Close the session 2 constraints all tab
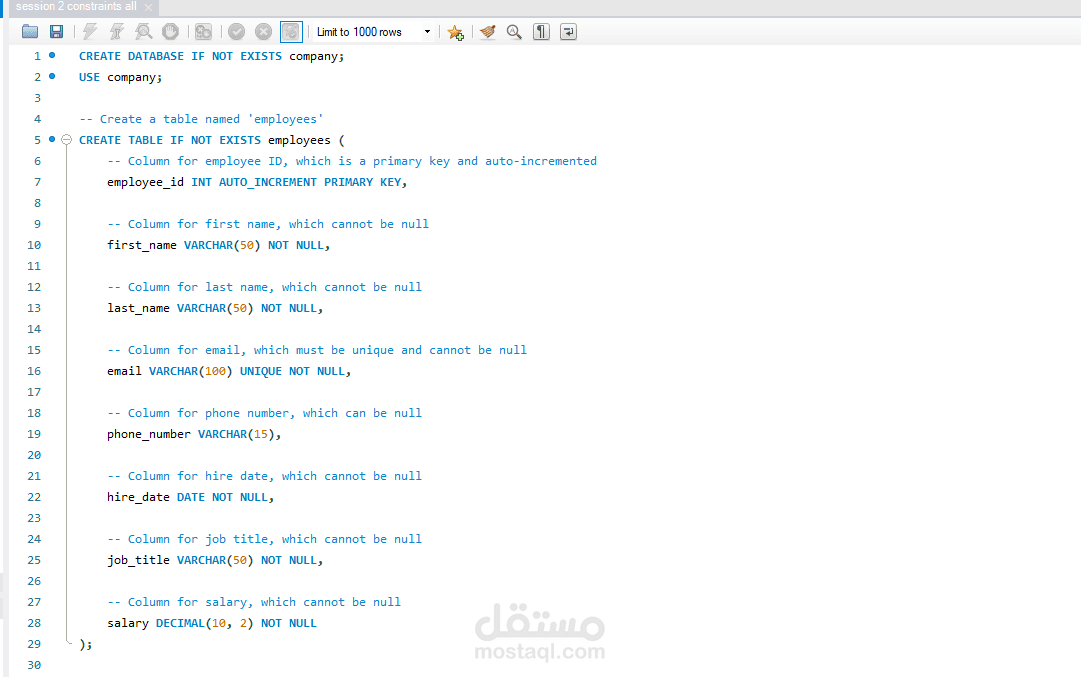The height and width of the screenshot is (677, 1081). pos(148,7)
